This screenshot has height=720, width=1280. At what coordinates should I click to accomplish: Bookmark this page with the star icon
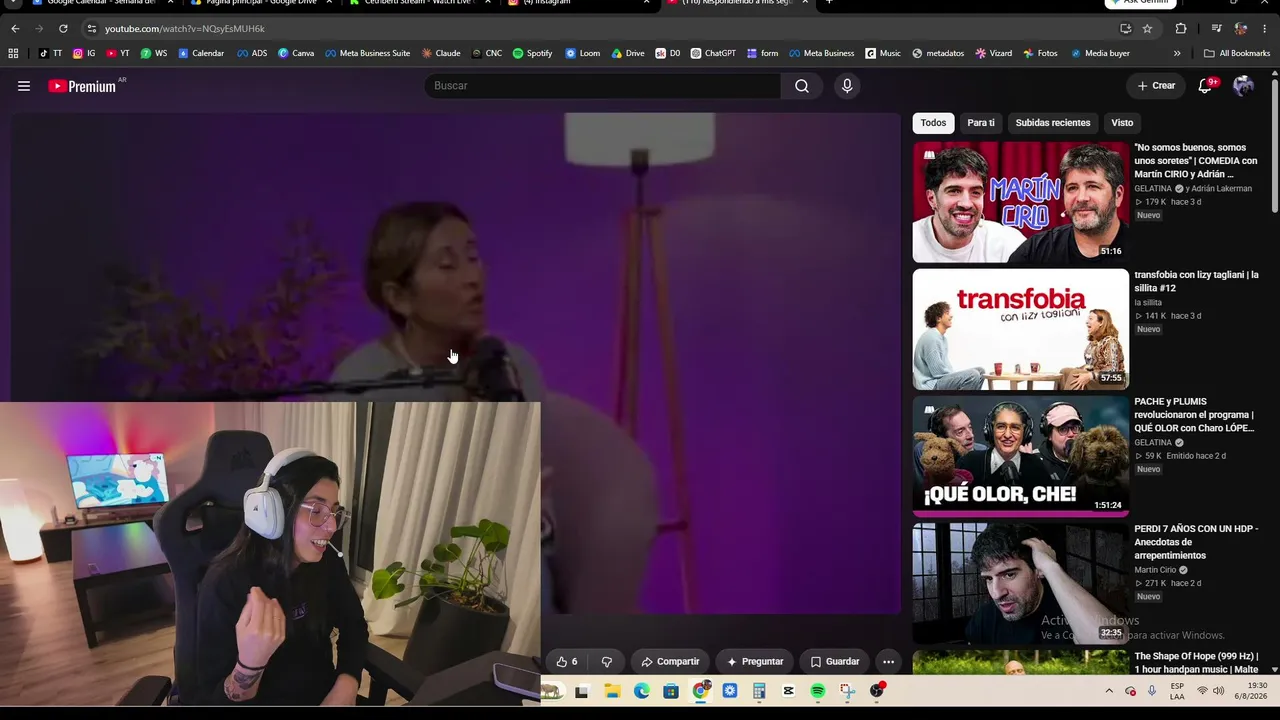pyautogui.click(x=1147, y=29)
